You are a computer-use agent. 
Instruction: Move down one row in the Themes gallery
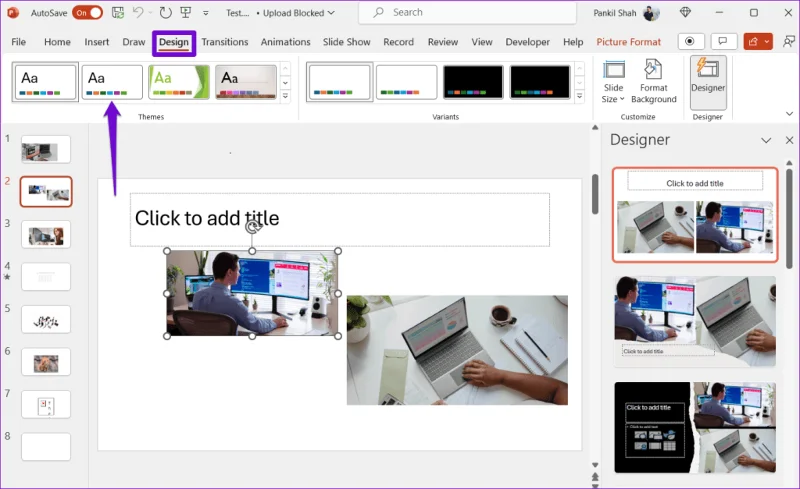click(x=285, y=82)
